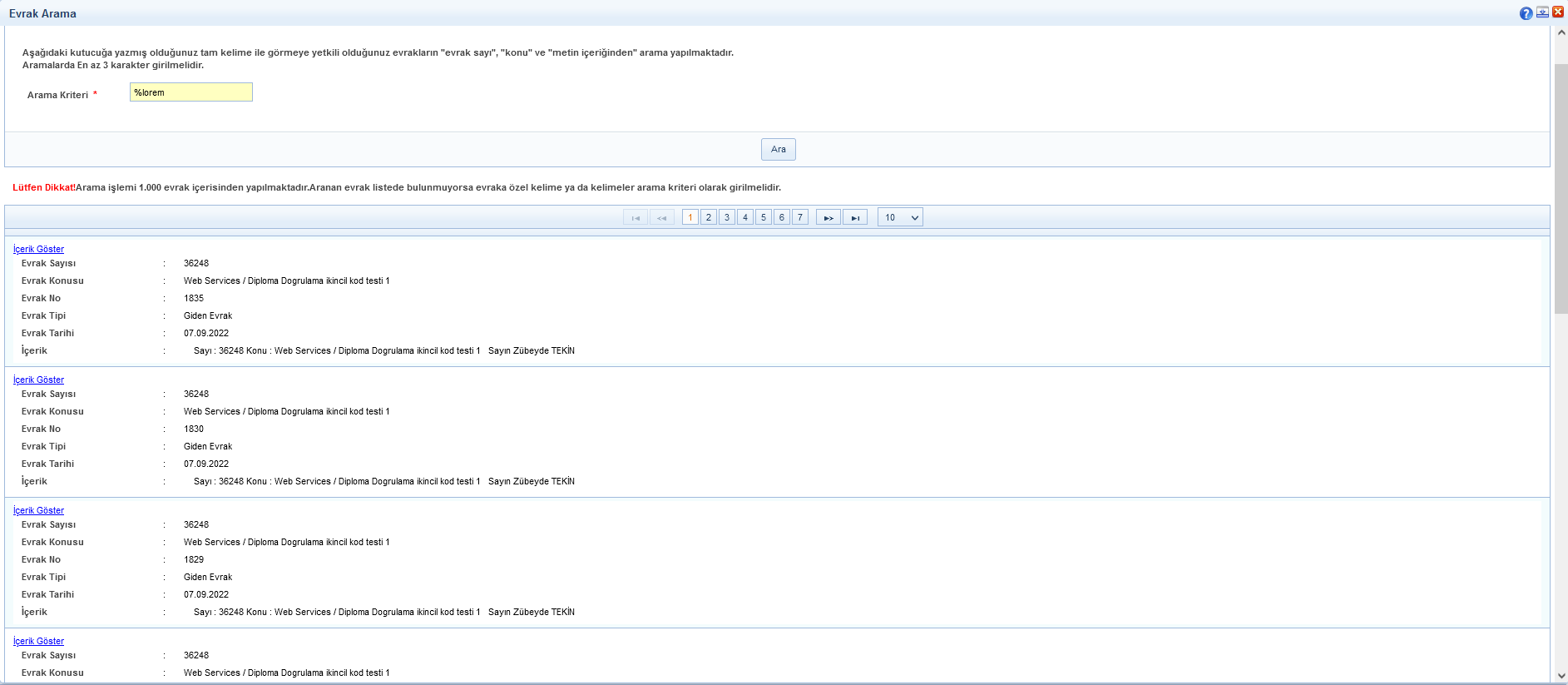
Task: Click the previous page navigation arrow
Action: pyautogui.click(x=661, y=217)
